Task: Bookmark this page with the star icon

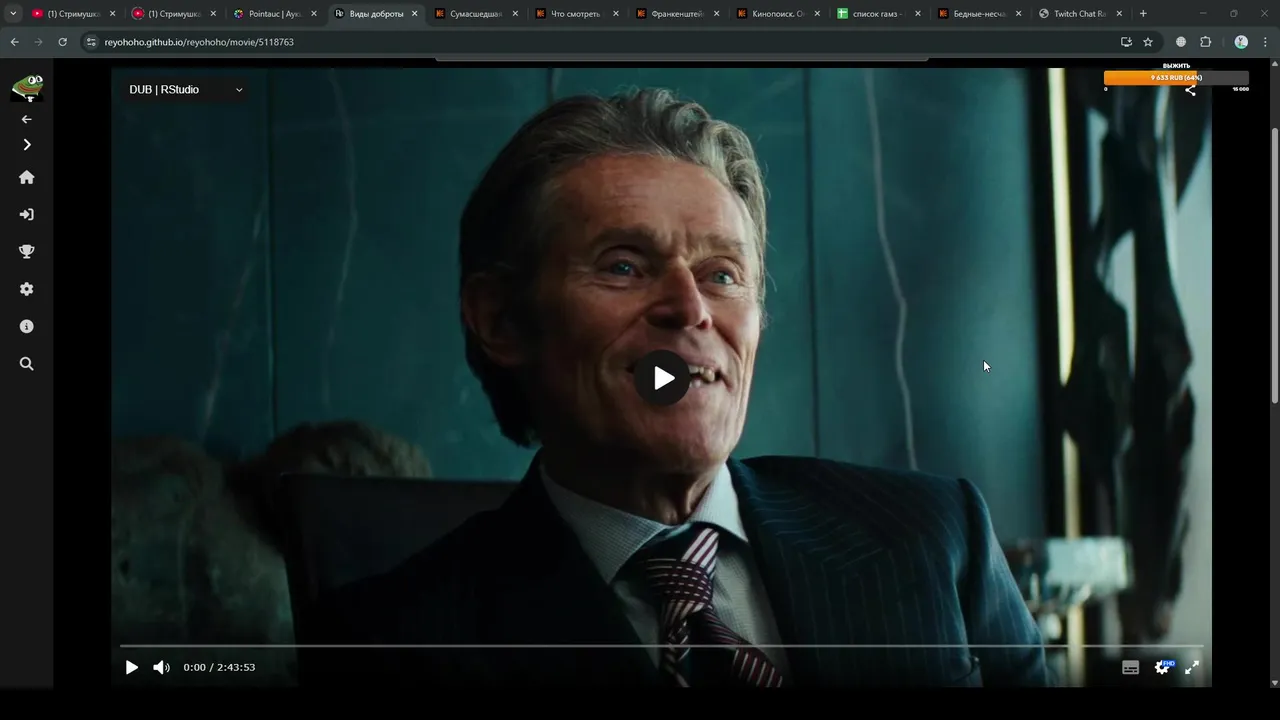Action: point(1148,42)
